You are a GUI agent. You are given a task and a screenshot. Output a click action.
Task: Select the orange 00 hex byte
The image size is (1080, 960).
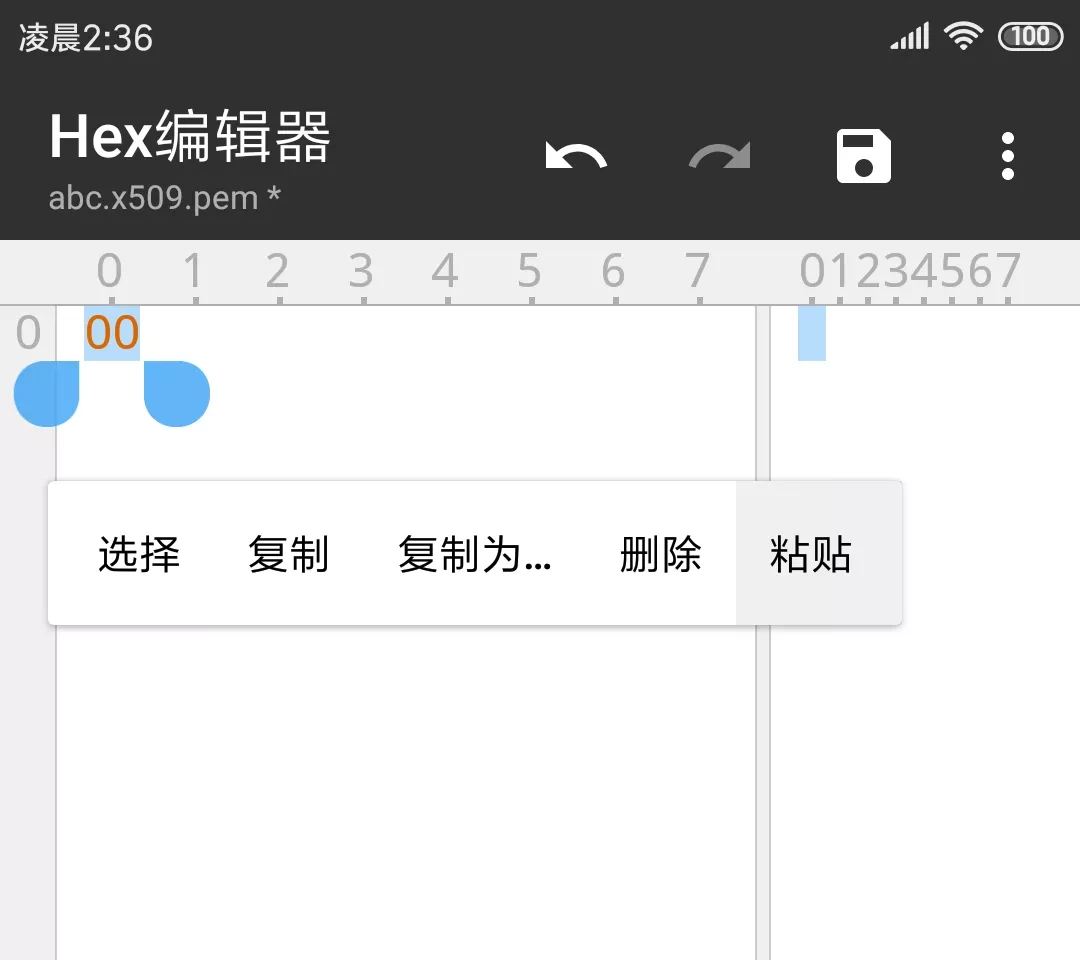coord(112,333)
